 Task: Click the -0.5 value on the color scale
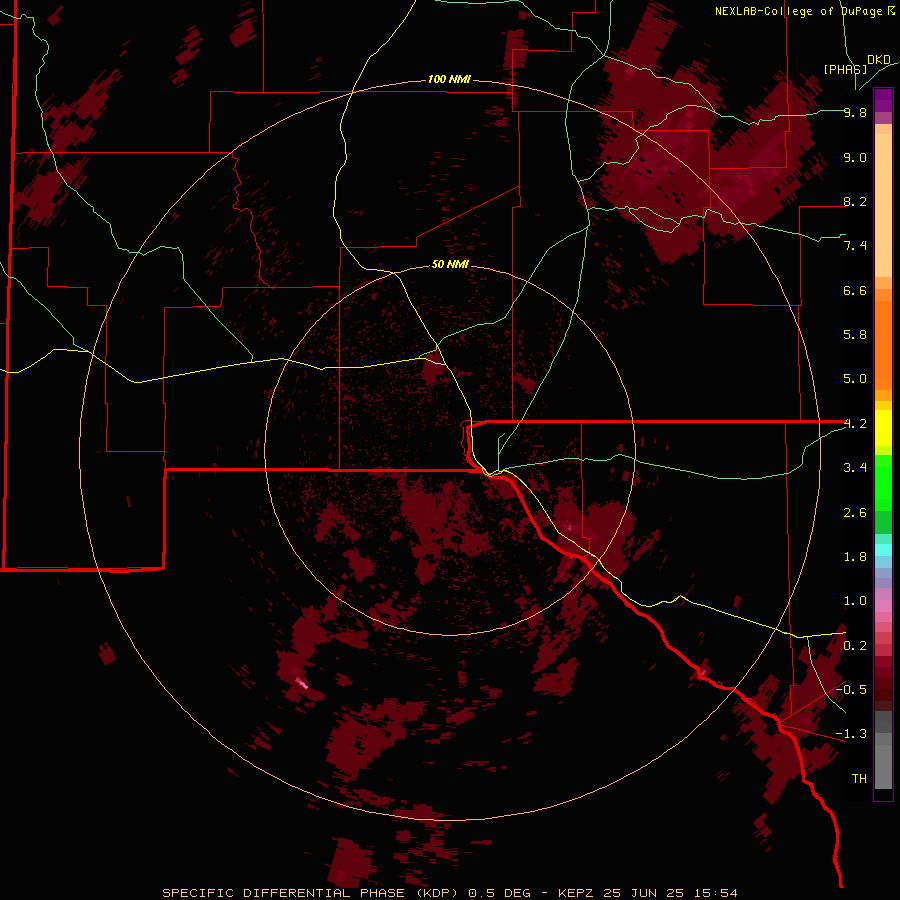(851, 689)
